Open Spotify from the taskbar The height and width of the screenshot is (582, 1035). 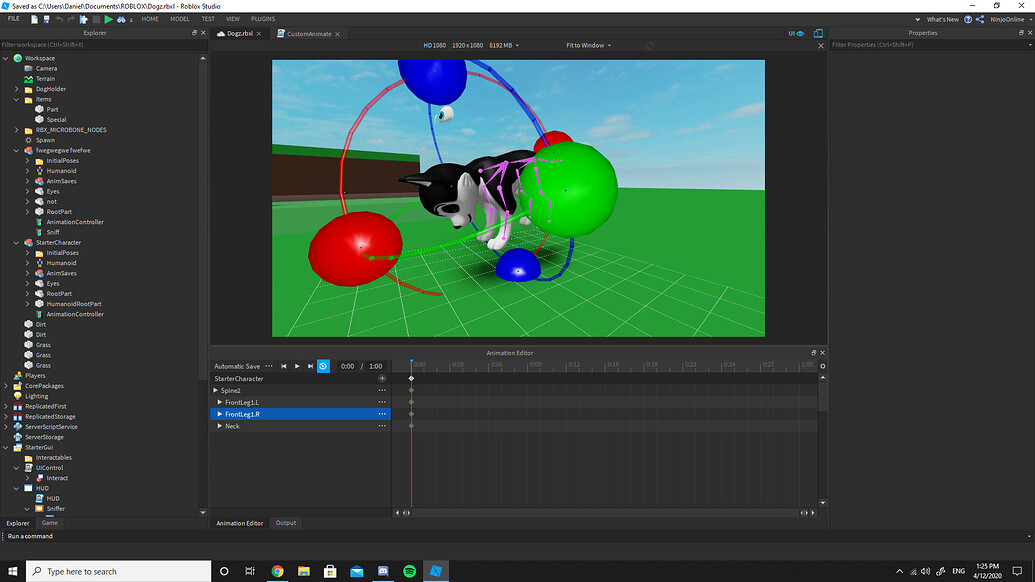pyautogui.click(x=409, y=571)
